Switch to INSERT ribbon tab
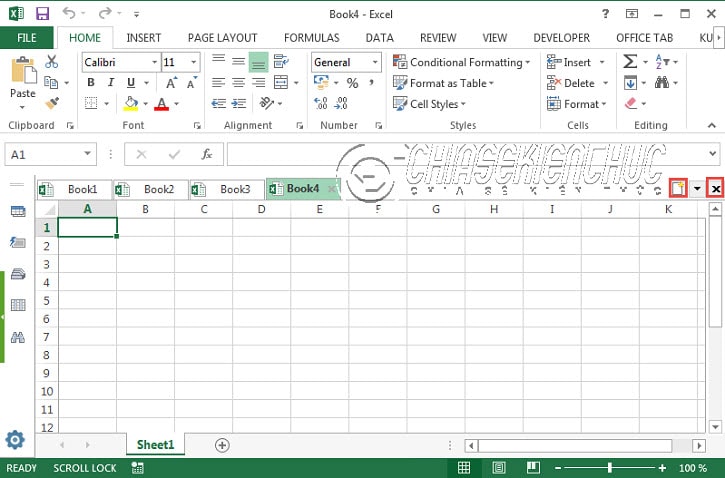725x478 pixels. (x=144, y=38)
